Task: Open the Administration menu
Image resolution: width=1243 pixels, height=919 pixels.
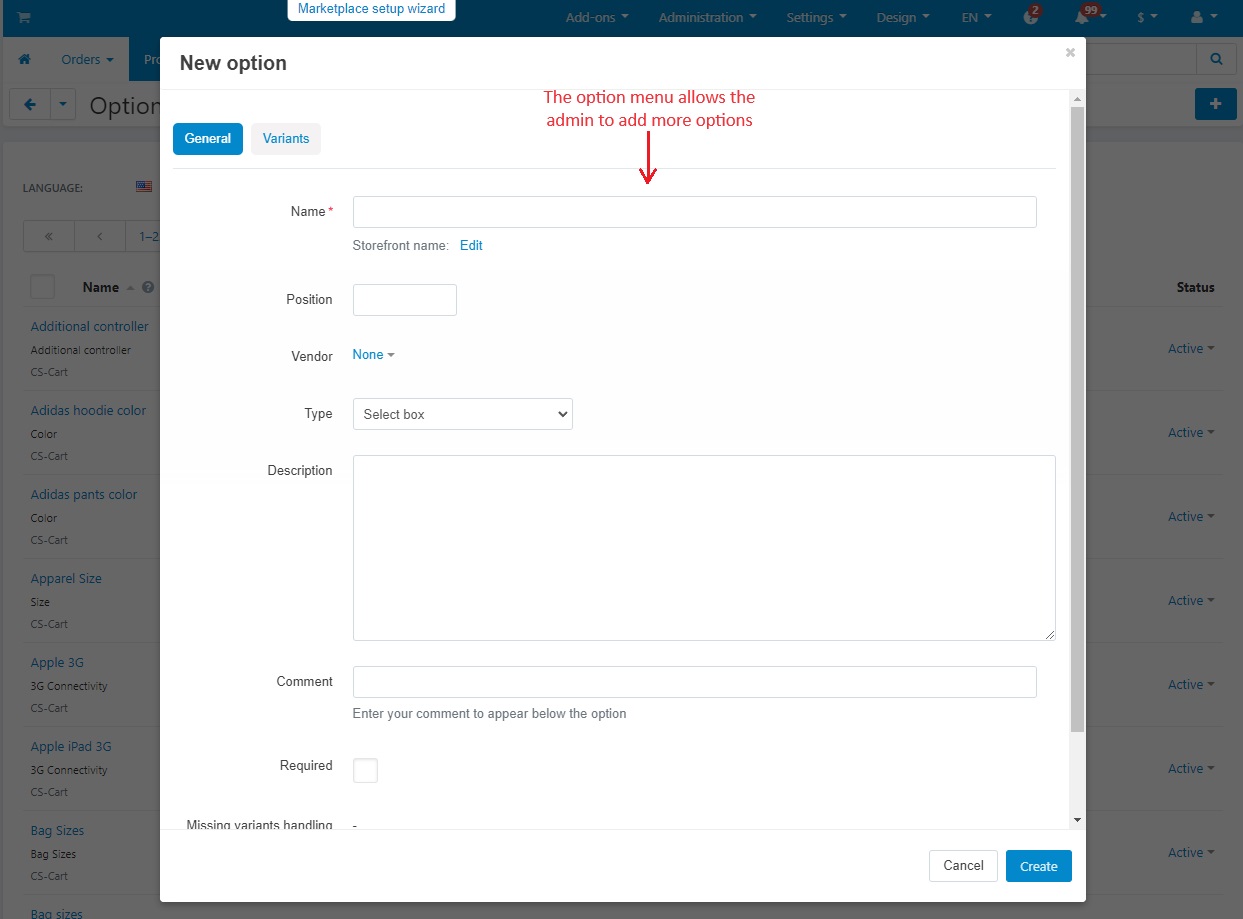Action: (x=707, y=17)
